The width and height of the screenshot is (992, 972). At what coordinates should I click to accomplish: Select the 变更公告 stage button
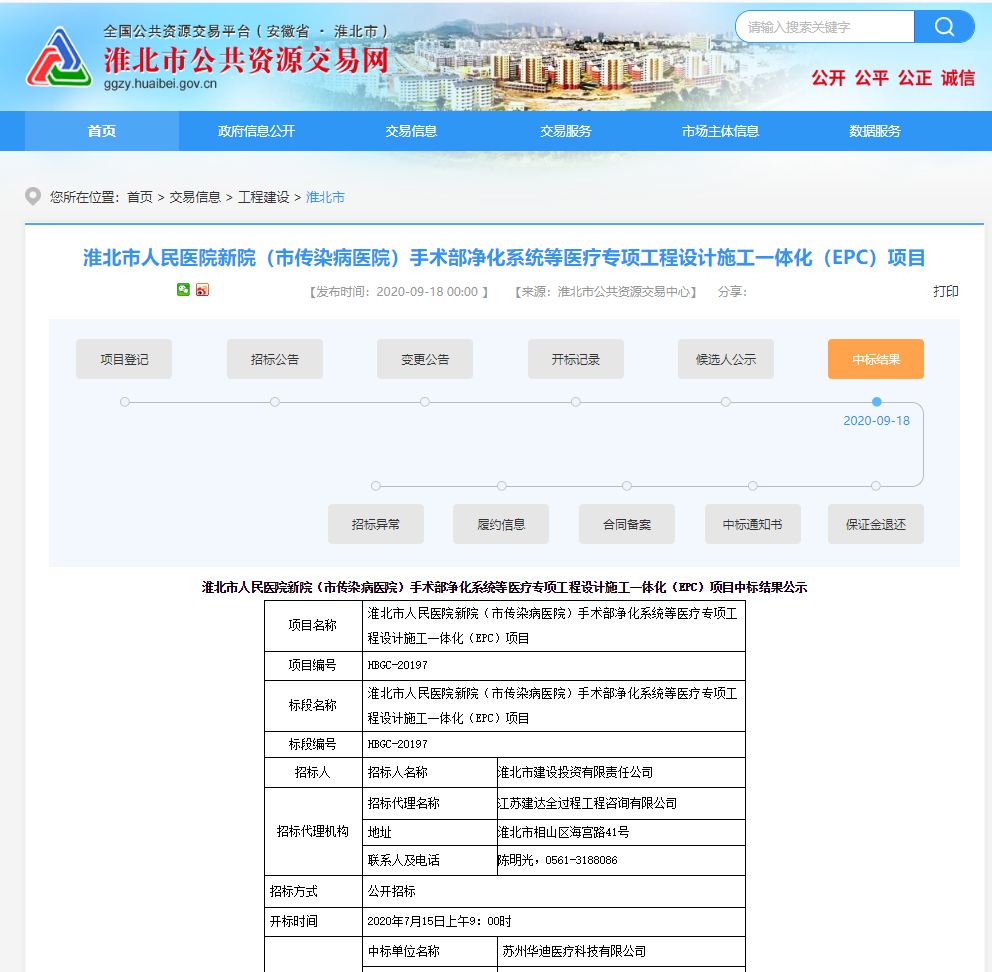click(x=425, y=359)
